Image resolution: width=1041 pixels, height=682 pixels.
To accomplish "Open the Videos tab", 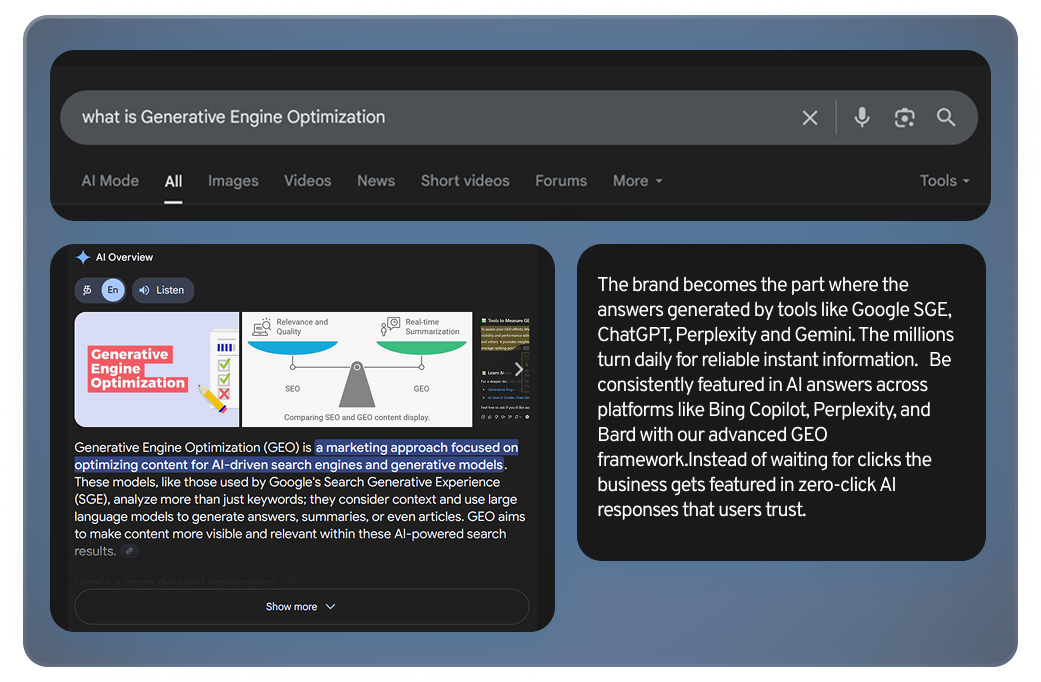I will [307, 181].
